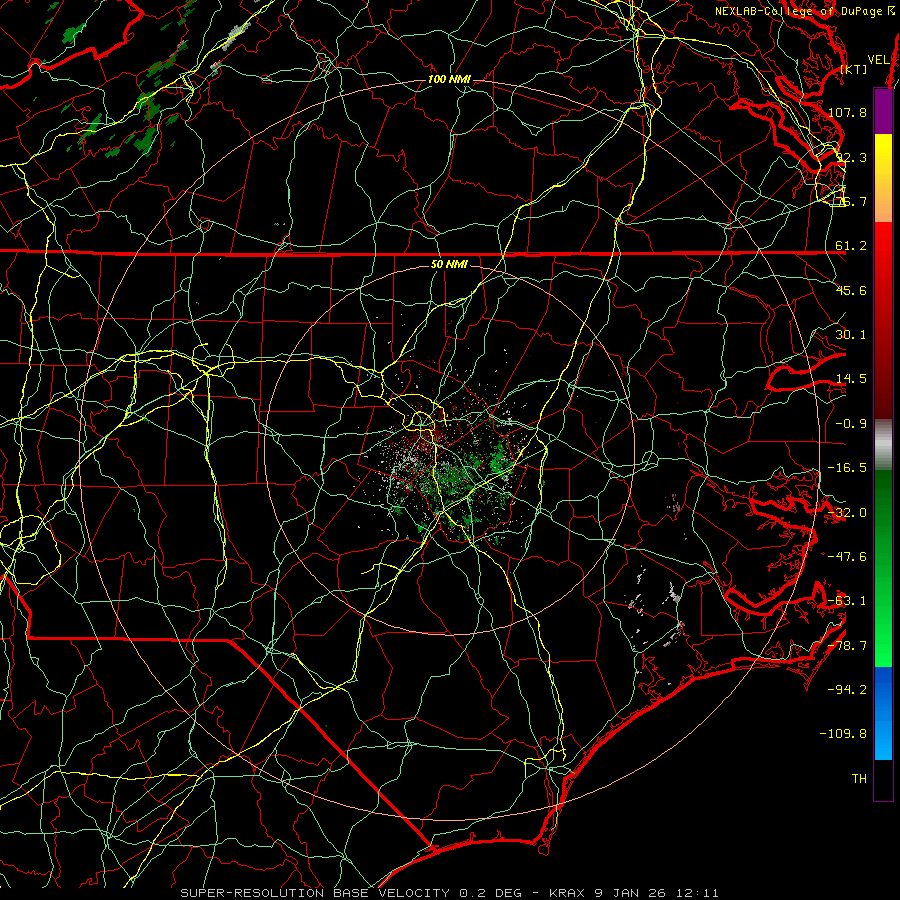900x900 pixels.
Task: Click the VEL legend title
Action: click(879, 60)
